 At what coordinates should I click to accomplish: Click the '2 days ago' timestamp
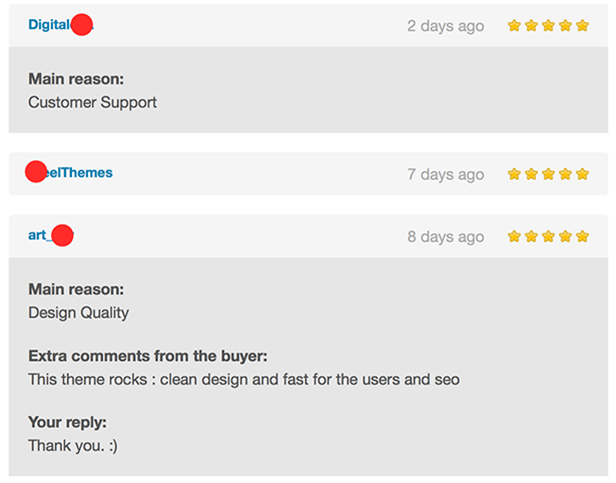click(x=445, y=26)
